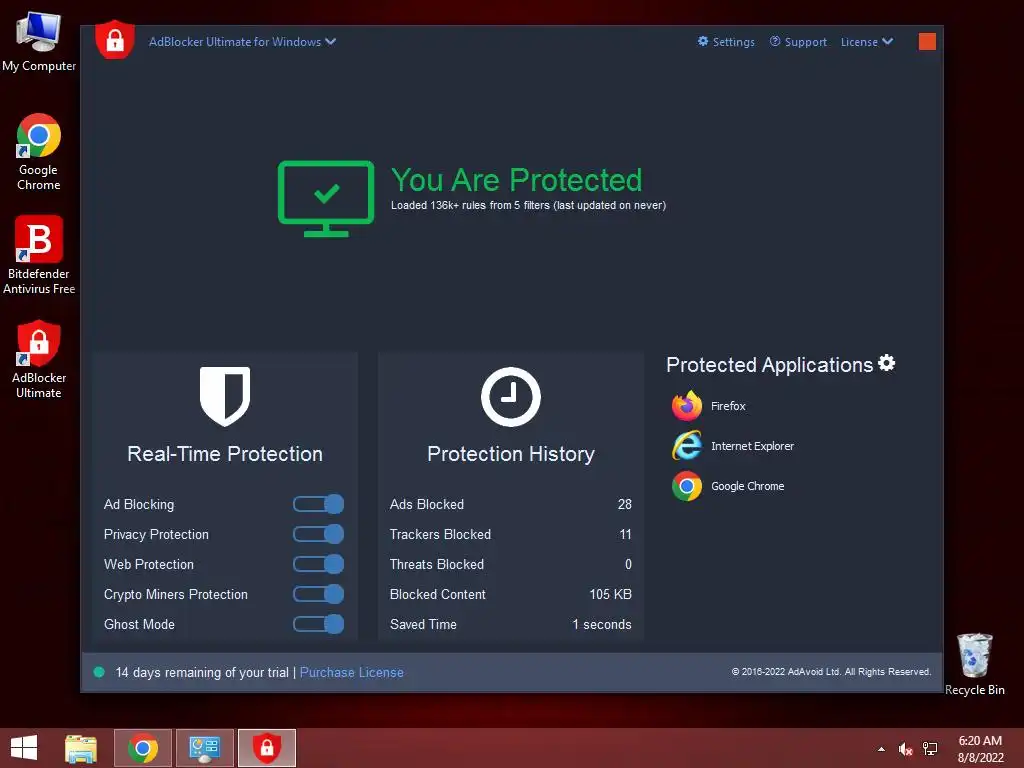The width and height of the screenshot is (1024, 768).
Task: Click the muted volume tray icon
Action: tap(905, 749)
